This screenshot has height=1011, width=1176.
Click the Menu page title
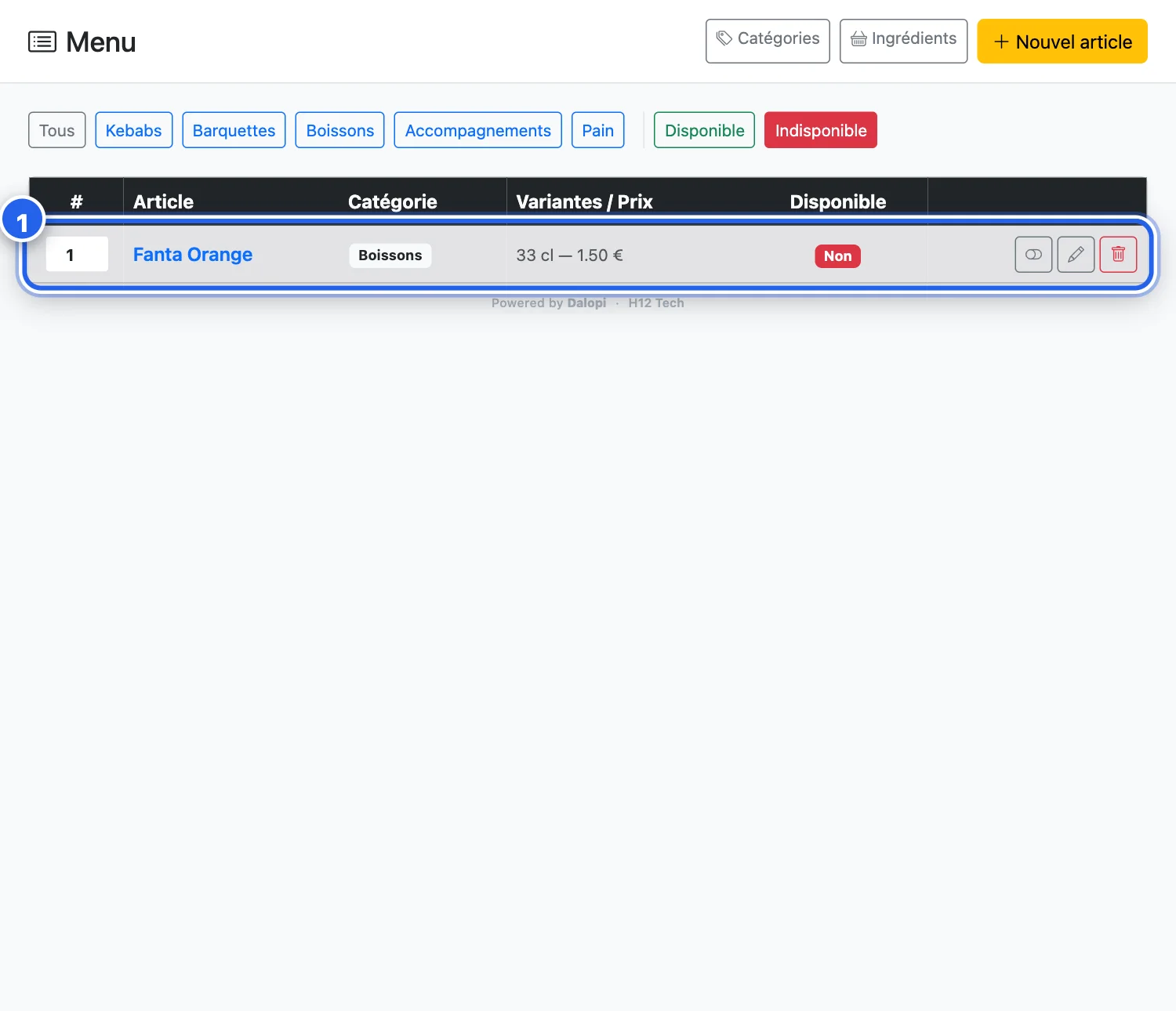tap(101, 42)
